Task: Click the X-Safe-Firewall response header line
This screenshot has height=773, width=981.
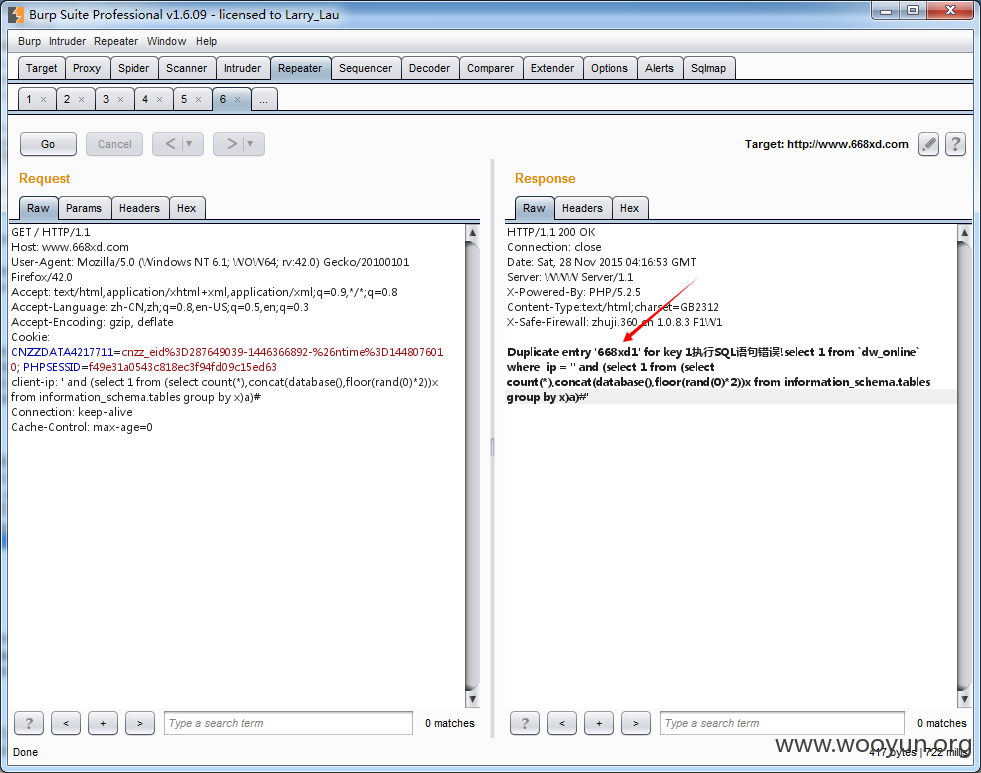Action: pyautogui.click(x=614, y=322)
